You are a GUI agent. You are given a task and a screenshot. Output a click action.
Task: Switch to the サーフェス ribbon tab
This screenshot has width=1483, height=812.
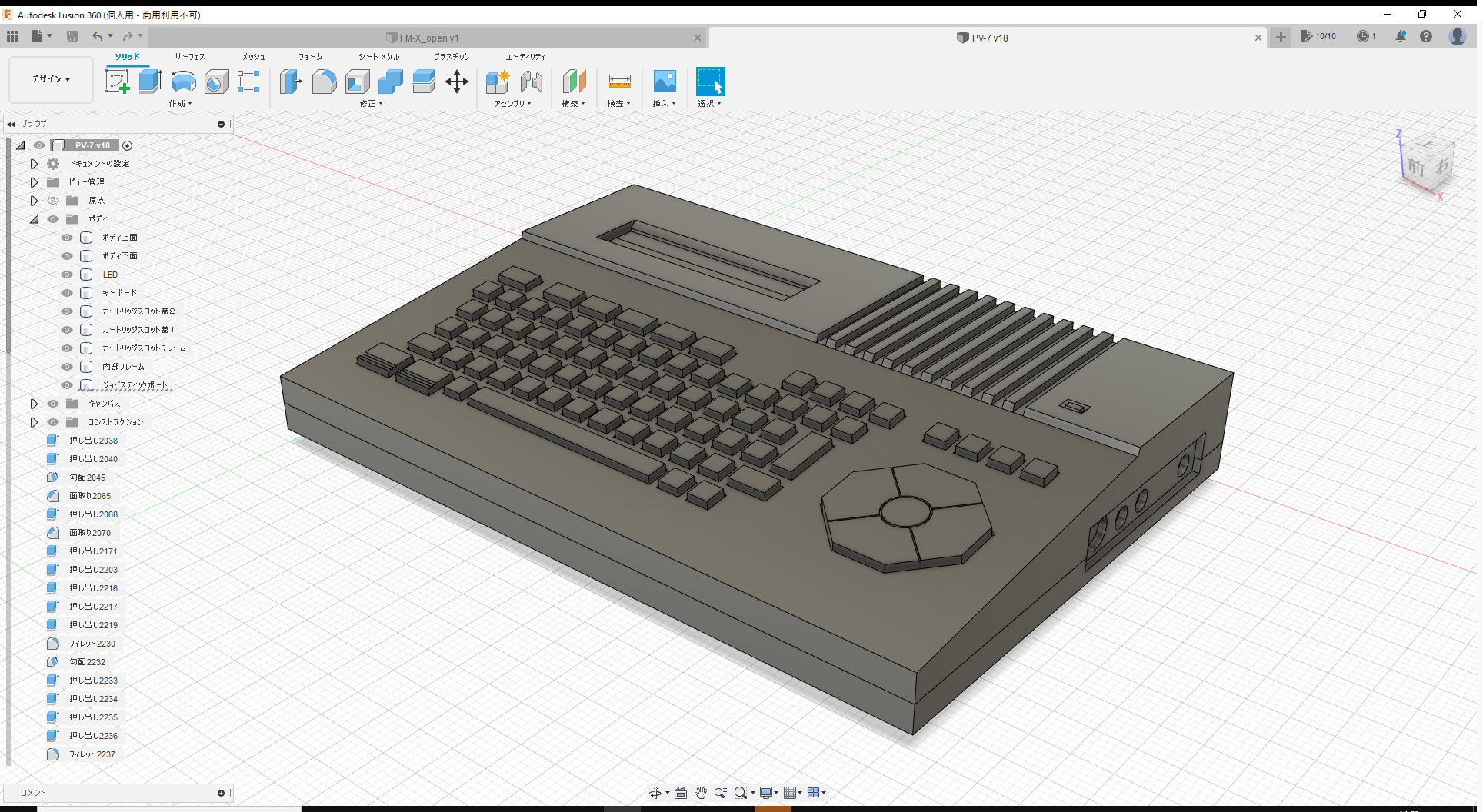point(189,56)
